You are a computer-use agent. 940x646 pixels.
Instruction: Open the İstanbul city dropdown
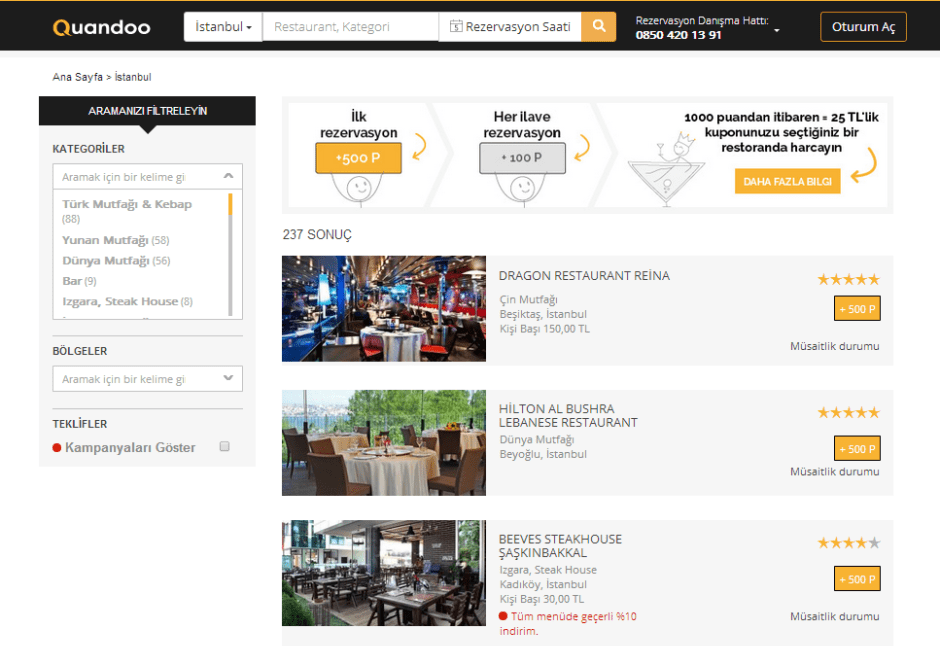[x=223, y=27]
